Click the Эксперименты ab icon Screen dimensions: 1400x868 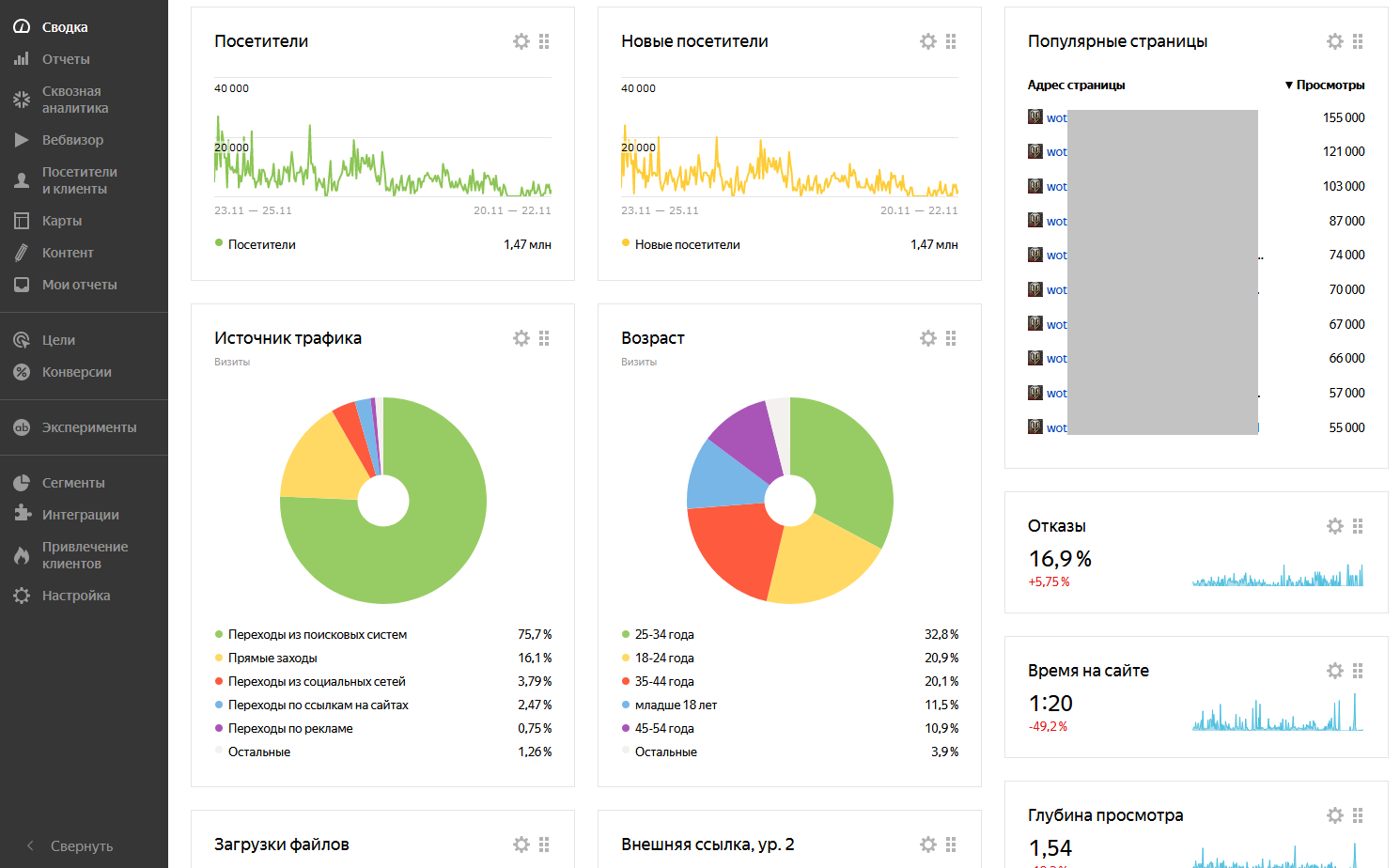22,427
